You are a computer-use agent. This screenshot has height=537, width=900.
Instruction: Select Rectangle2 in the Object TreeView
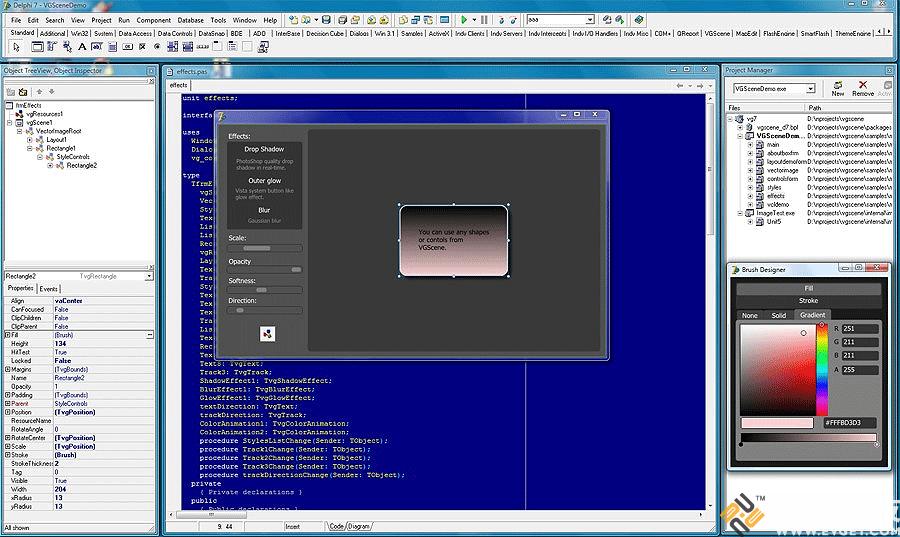click(x=81, y=165)
